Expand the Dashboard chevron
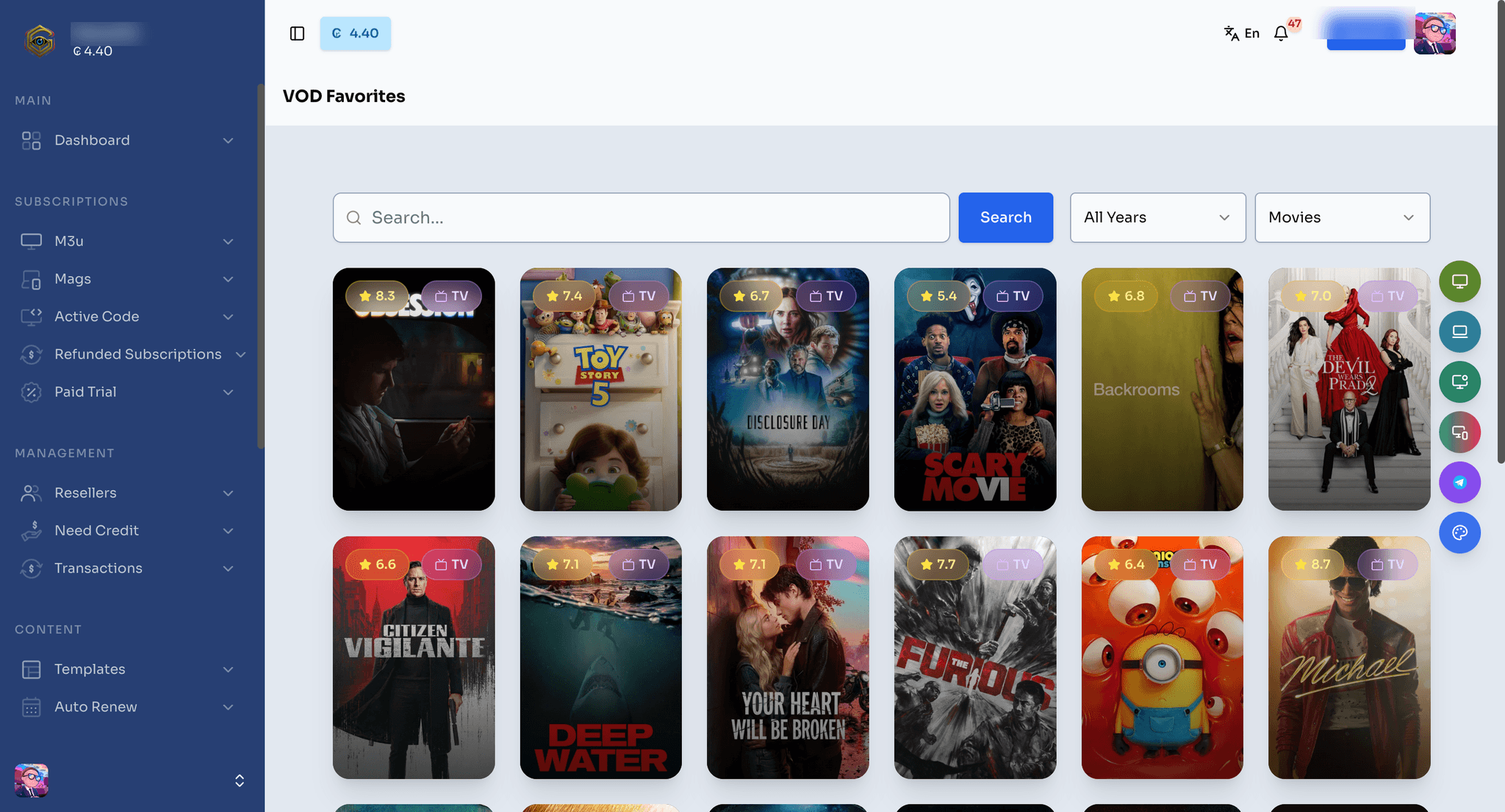 click(228, 140)
